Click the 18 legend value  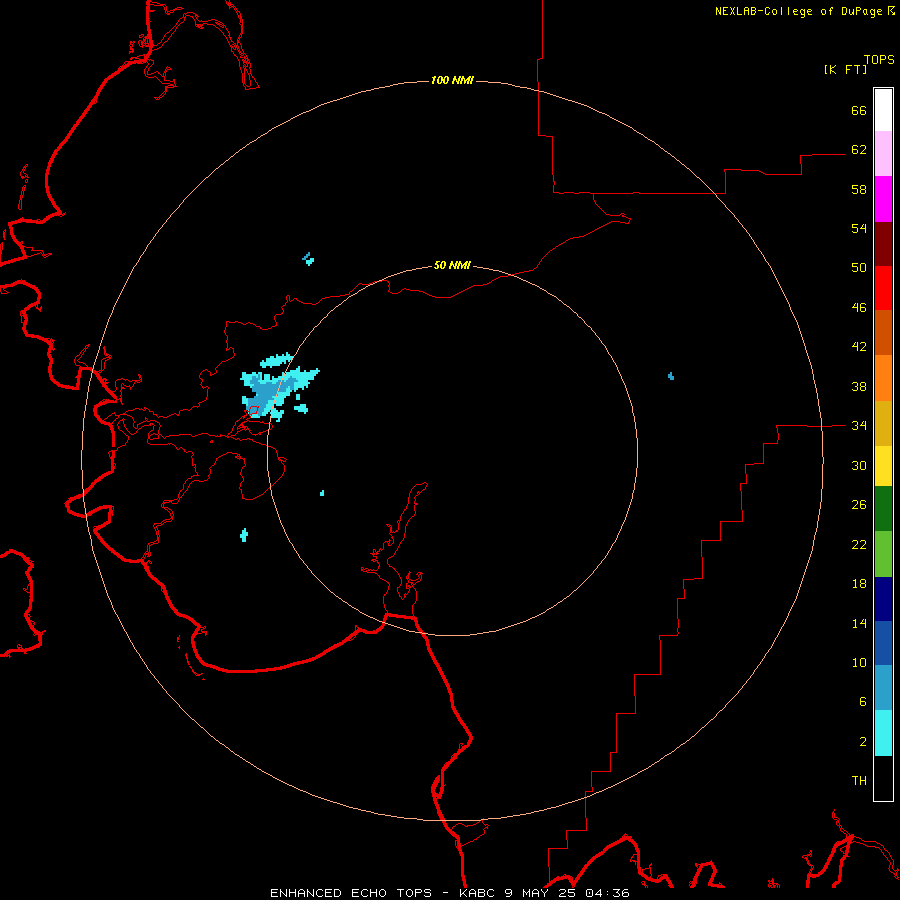pos(859,584)
